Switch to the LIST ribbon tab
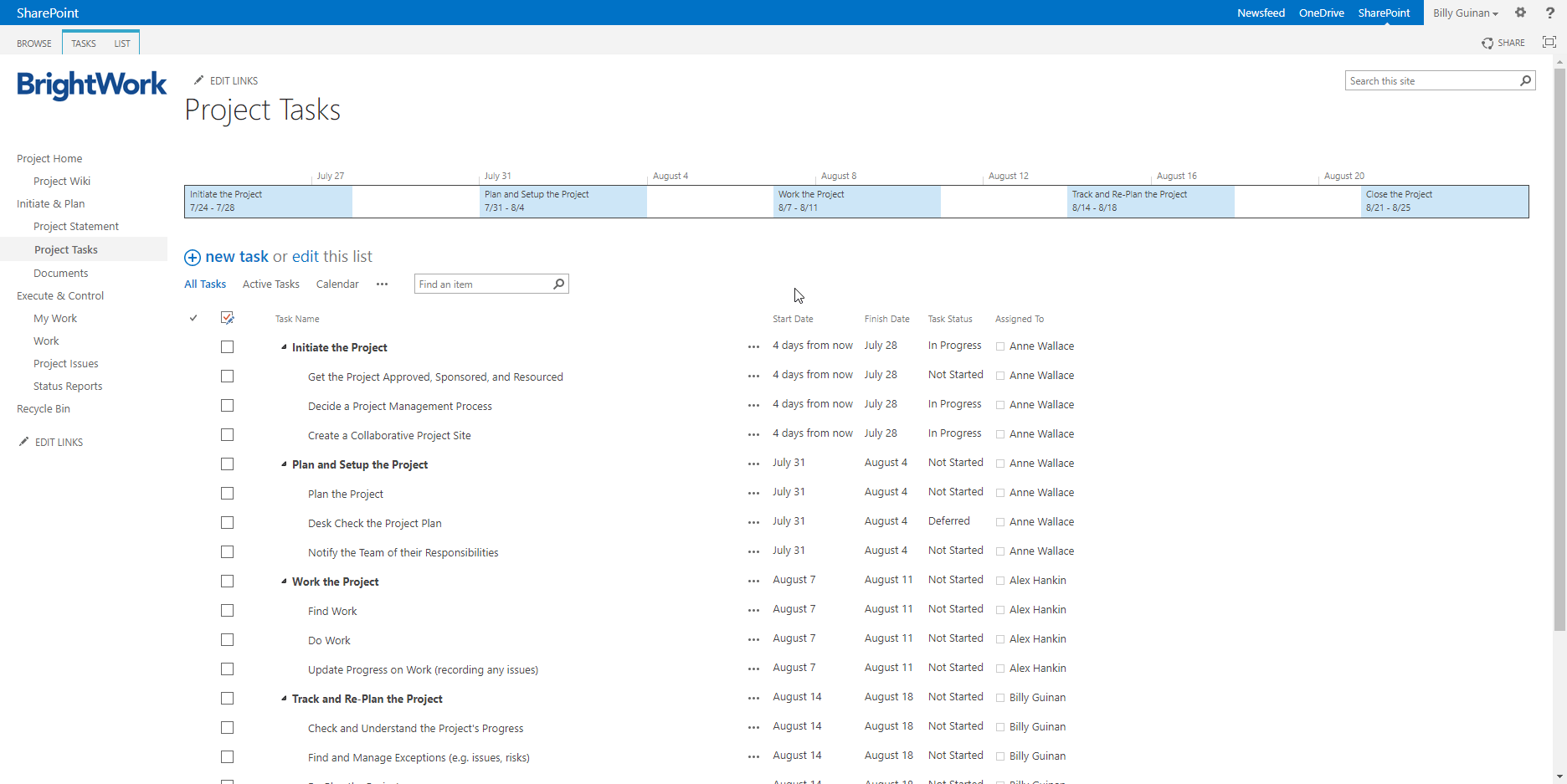Image resolution: width=1567 pixels, height=784 pixels. tap(121, 43)
